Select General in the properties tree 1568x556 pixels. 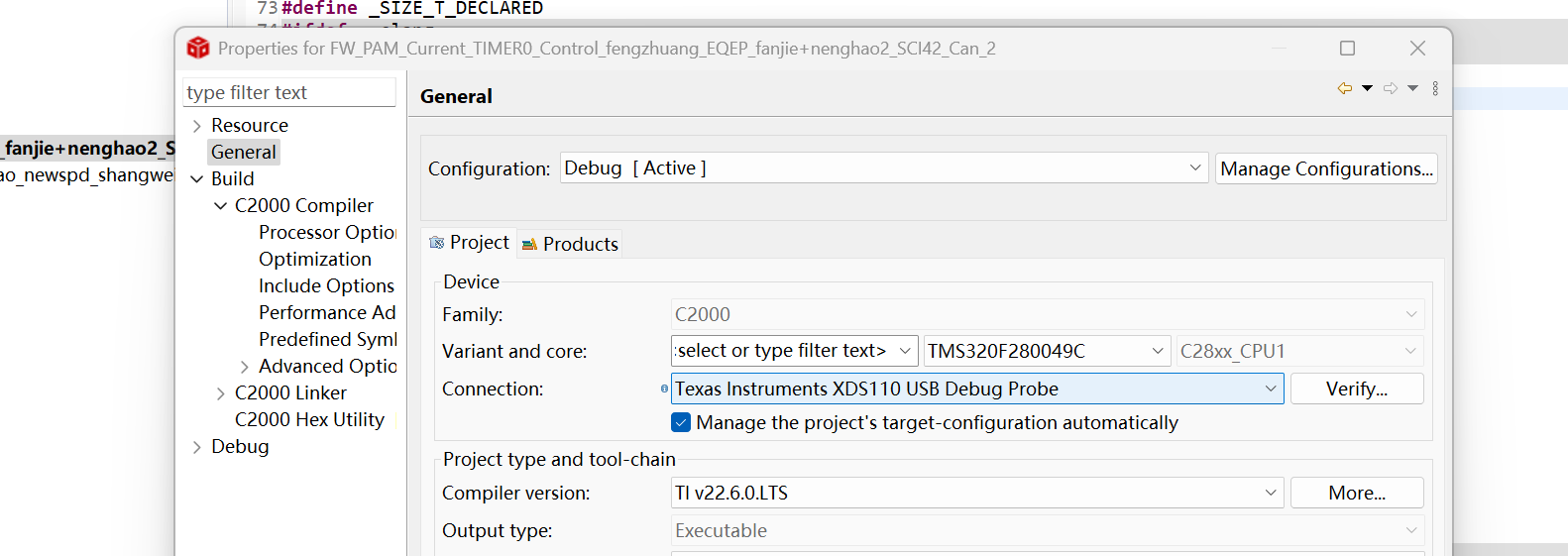coord(244,152)
